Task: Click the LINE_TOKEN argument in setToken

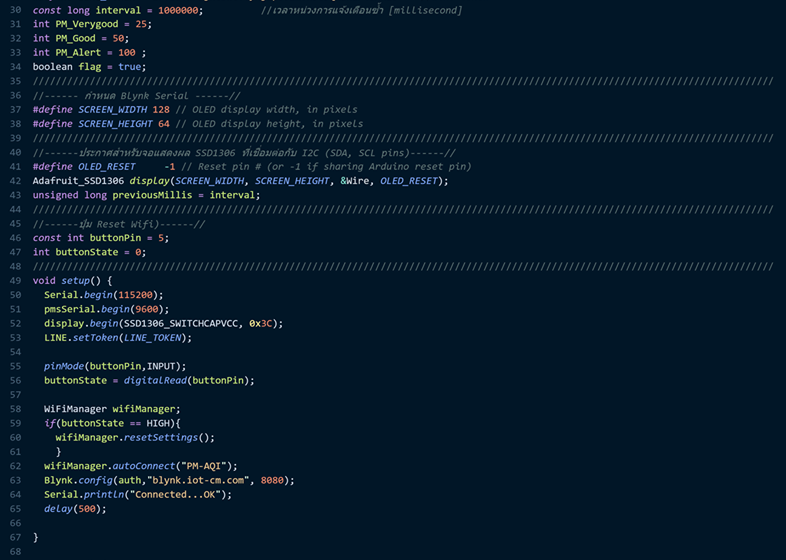Action: (x=157, y=338)
